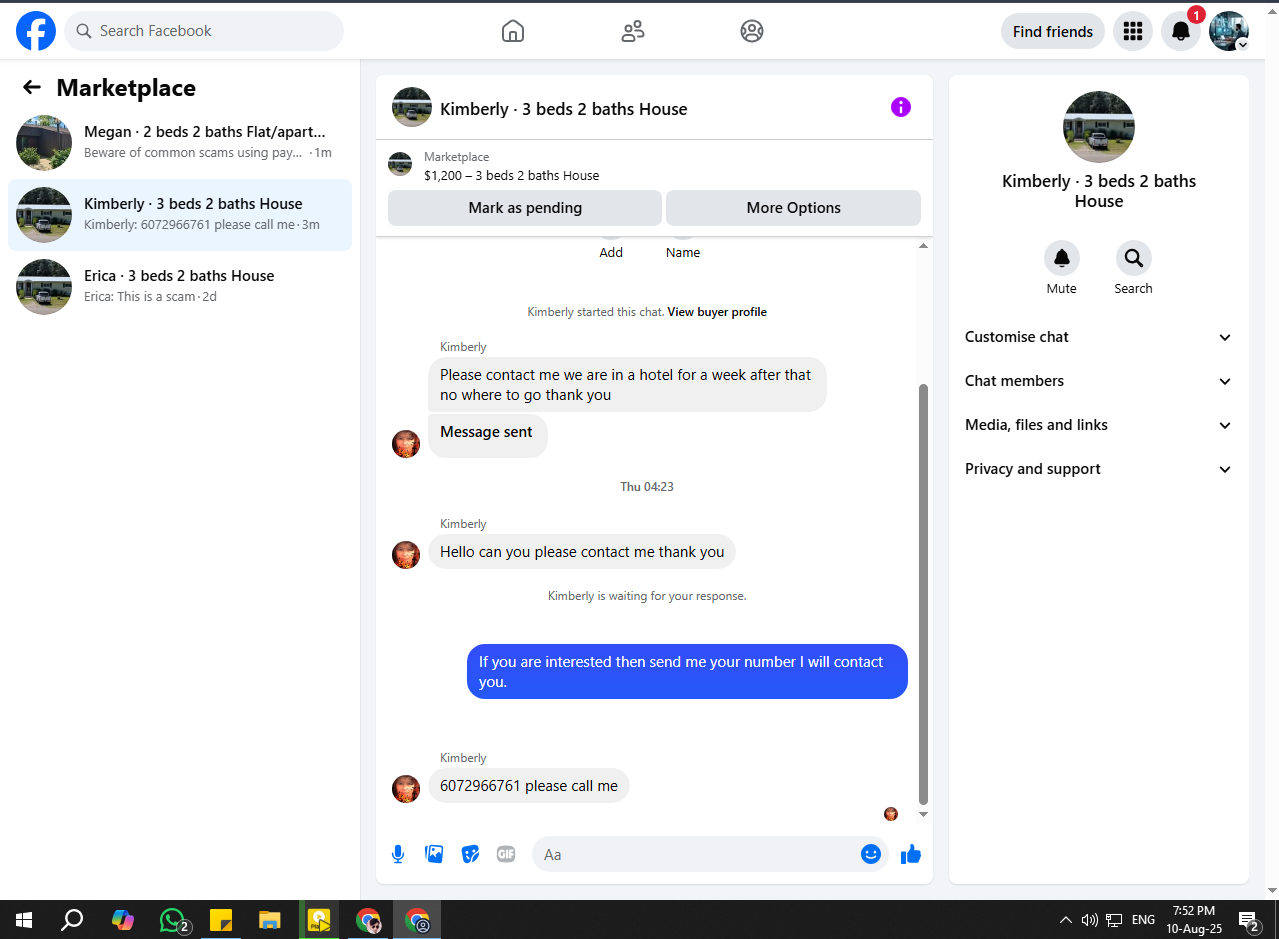The height and width of the screenshot is (939, 1279).
Task: Mute the conversation bell icon
Action: [x=1062, y=258]
